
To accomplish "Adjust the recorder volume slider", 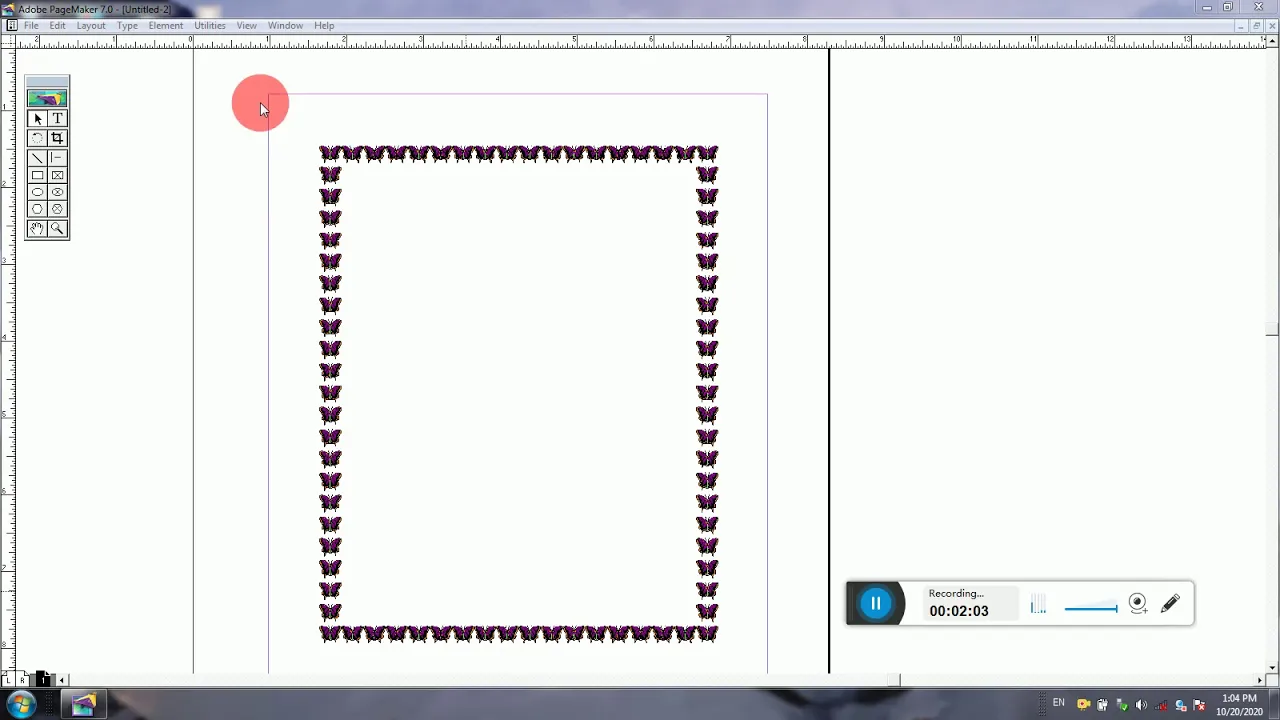I will 1091,607.
